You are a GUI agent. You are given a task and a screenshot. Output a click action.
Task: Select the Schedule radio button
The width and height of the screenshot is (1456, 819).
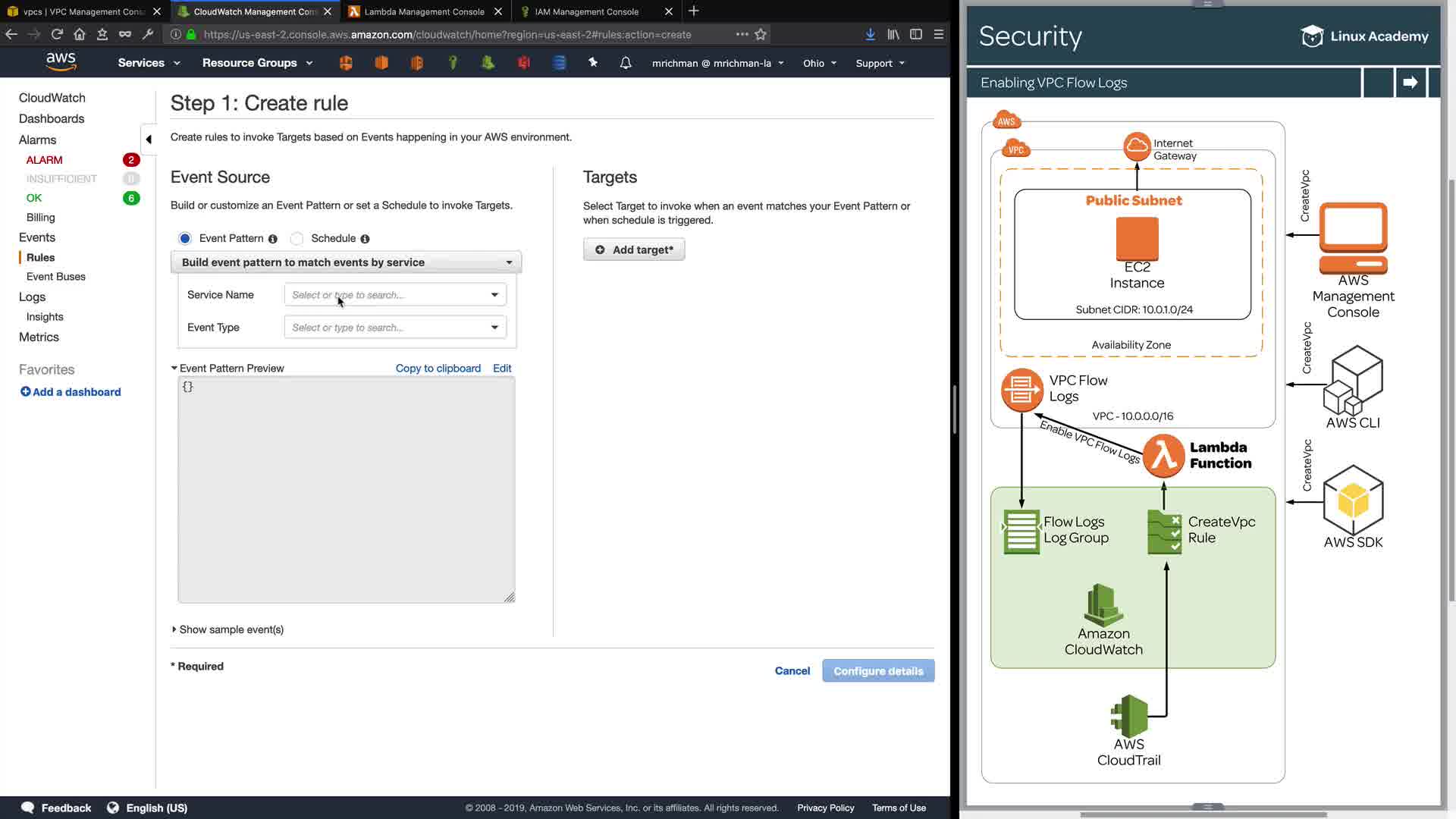click(297, 238)
